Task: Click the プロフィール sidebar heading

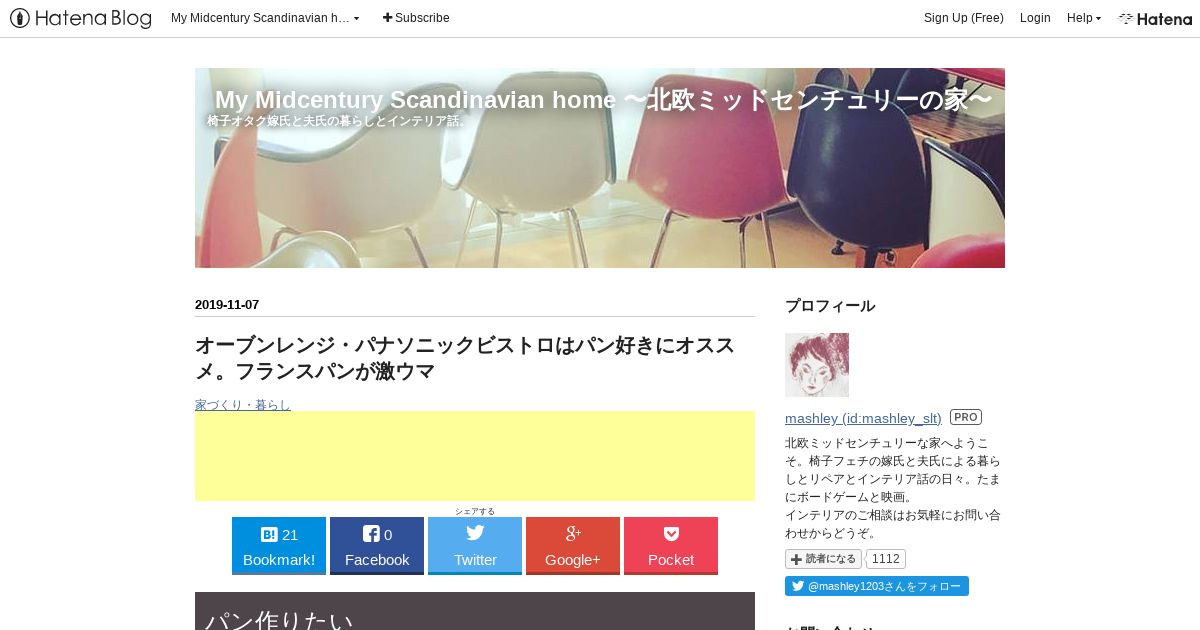Action: click(x=830, y=306)
